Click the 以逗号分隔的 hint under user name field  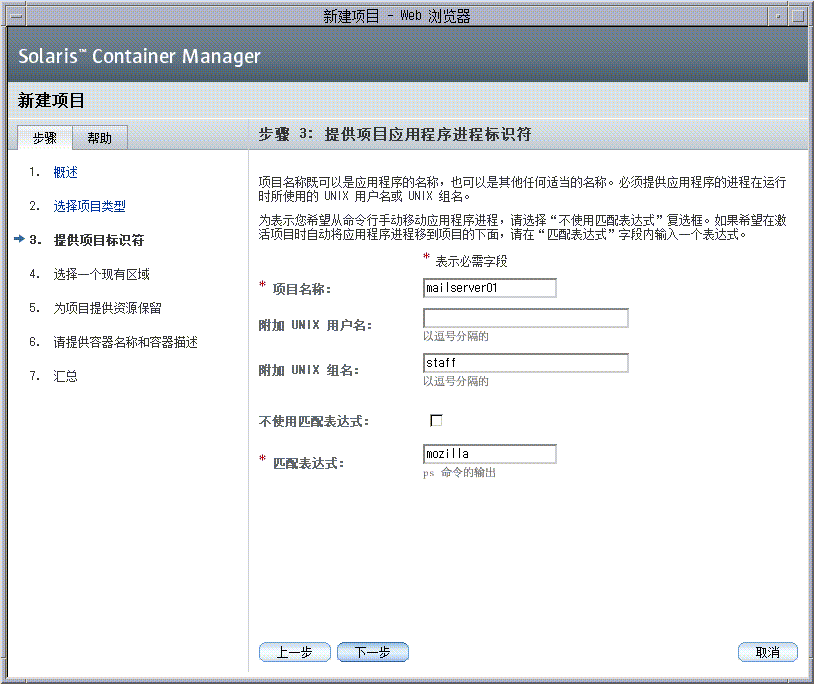coord(455,336)
